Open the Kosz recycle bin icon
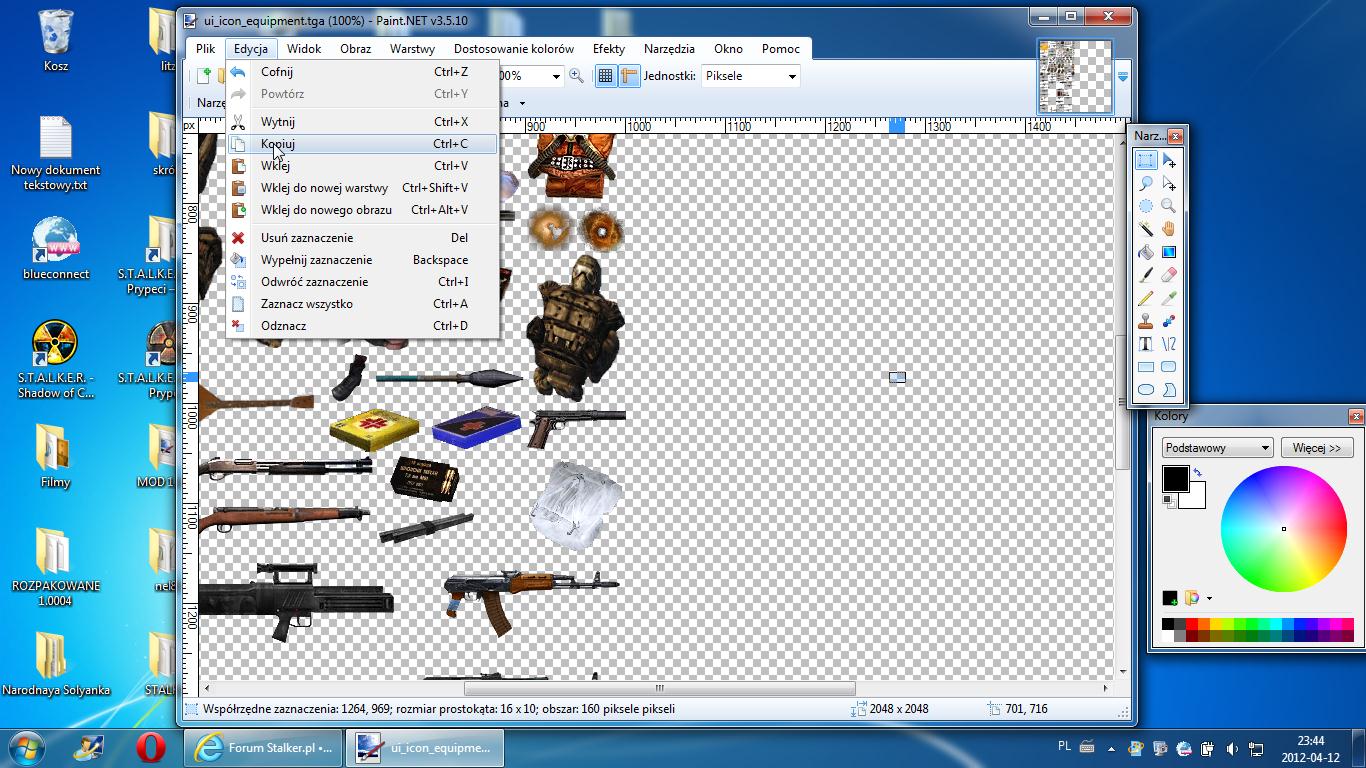The width and height of the screenshot is (1366, 768). pyautogui.click(x=56, y=41)
